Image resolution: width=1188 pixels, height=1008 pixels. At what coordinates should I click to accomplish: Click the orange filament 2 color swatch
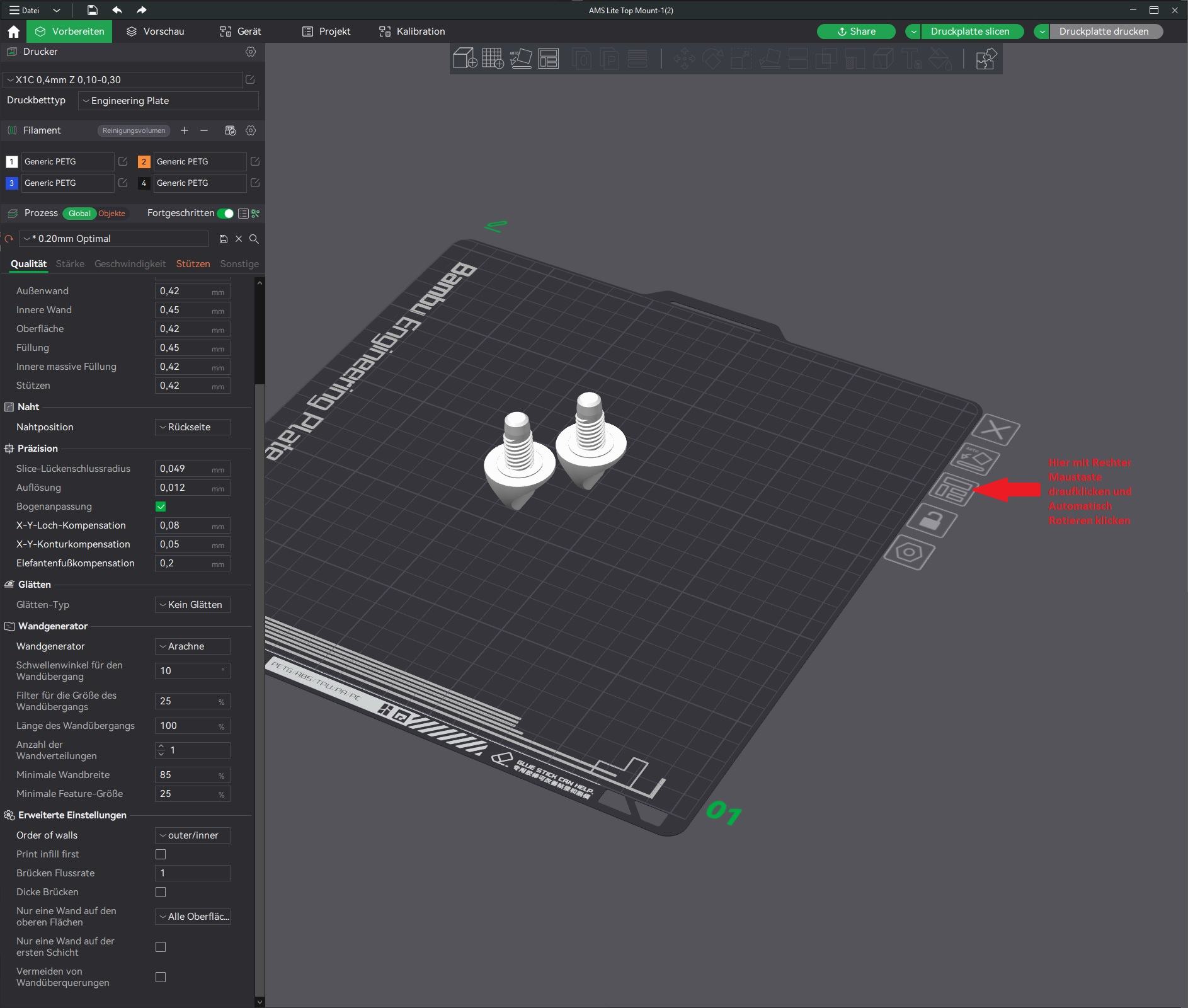click(144, 162)
